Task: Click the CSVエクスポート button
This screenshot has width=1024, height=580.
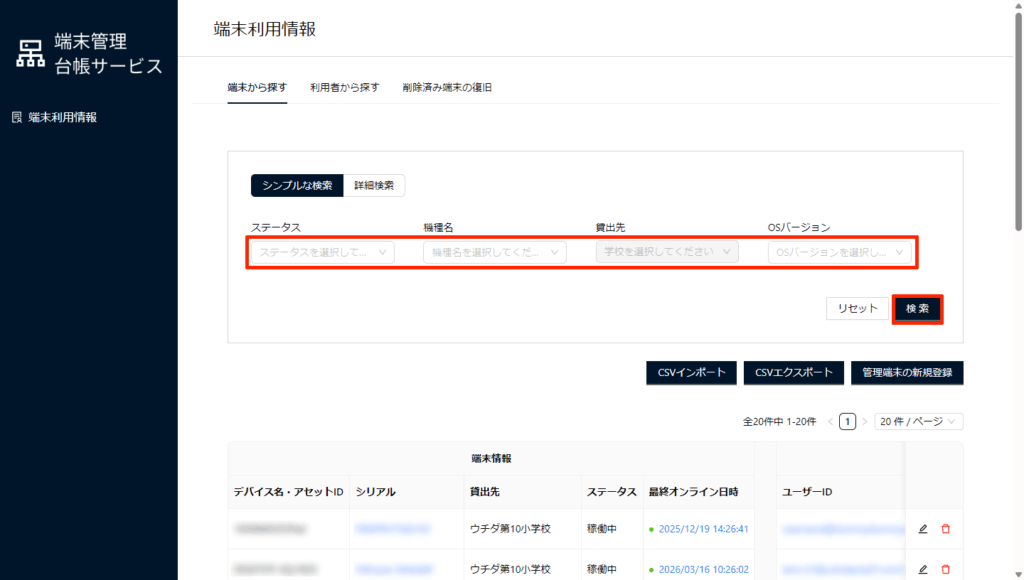Action: [794, 373]
